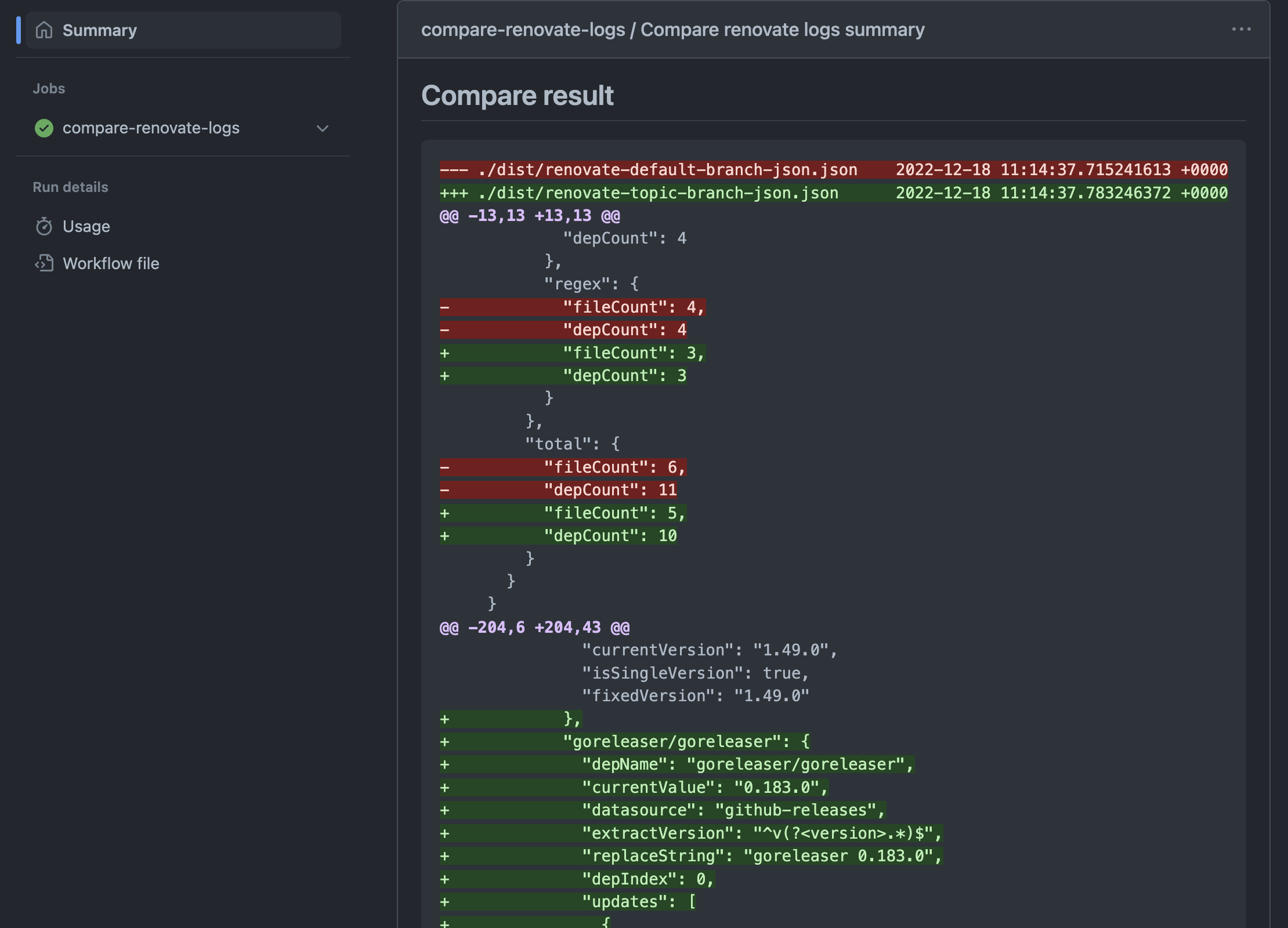Click added line "replaceString": "goreleaser 0.183.0"
The height and width of the screenshot is (928, 1288).
pyautogui.click(x=691, y=856)
